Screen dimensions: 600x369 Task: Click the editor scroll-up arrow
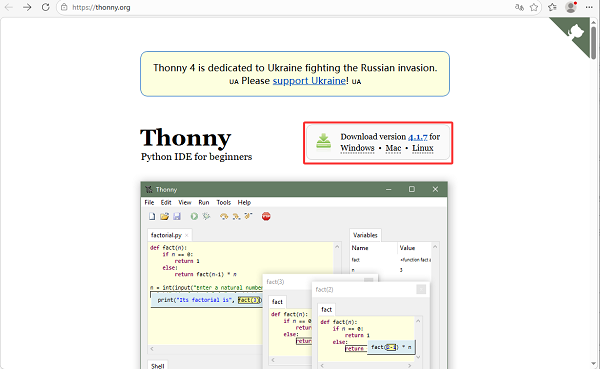click(337, 247)
